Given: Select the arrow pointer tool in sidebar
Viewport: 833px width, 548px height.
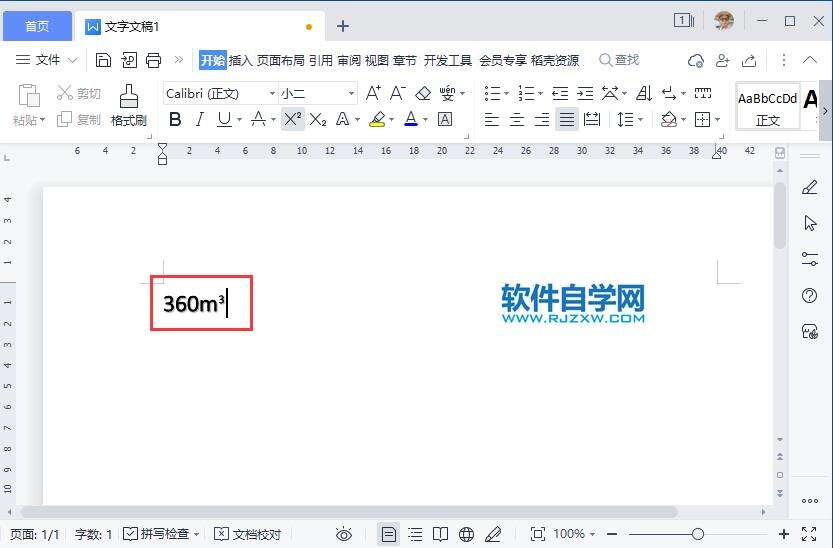Looking at the screenshot, I should (x=810, y=223).
